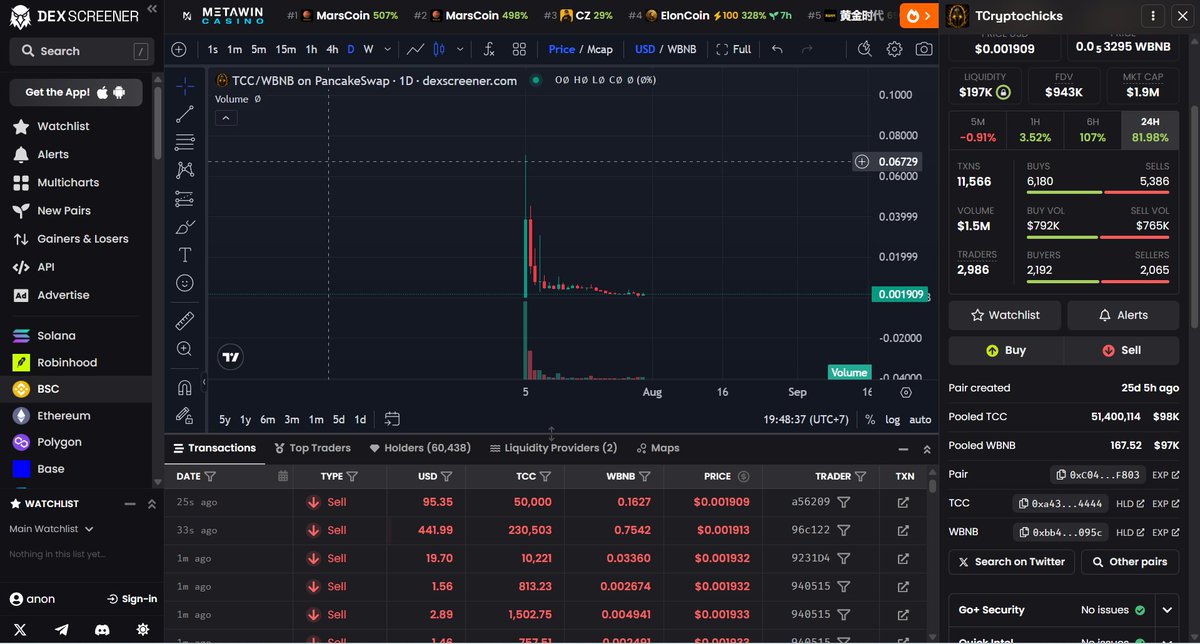Open the Liquidity Providers (2) tab
The image size is (1200, 644).
point(553,448)
